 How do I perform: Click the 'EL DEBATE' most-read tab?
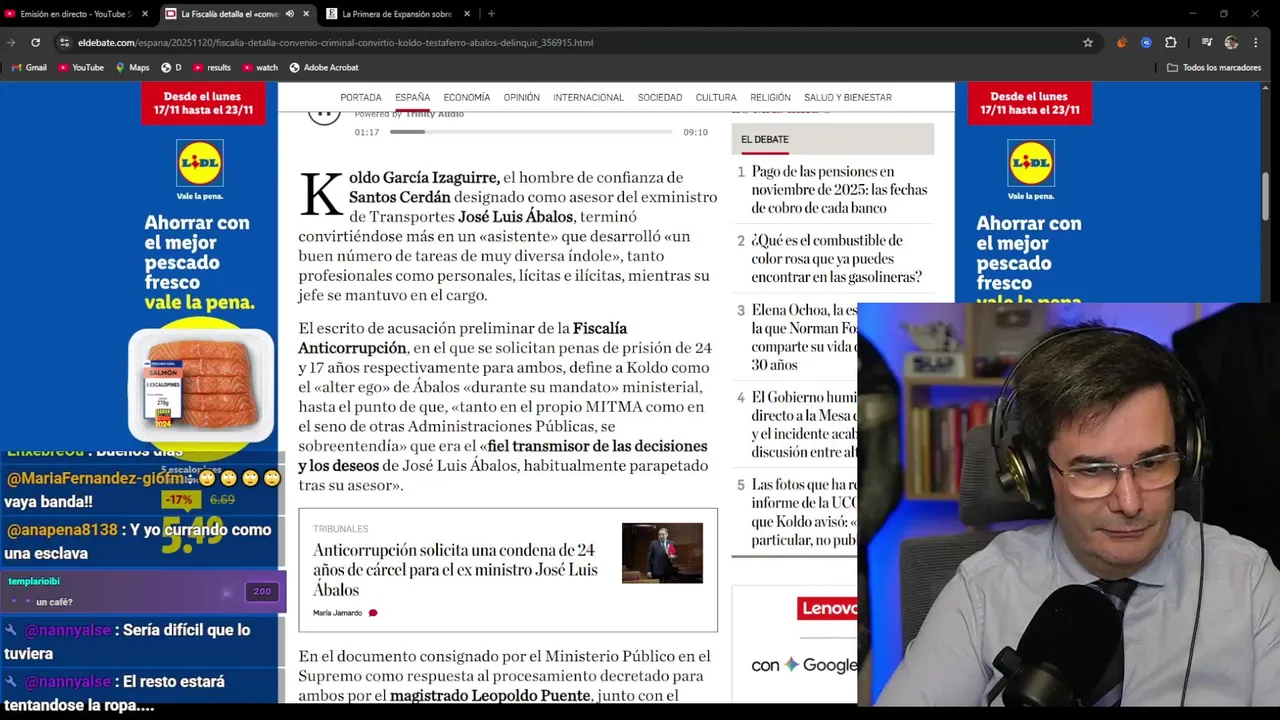765,140
